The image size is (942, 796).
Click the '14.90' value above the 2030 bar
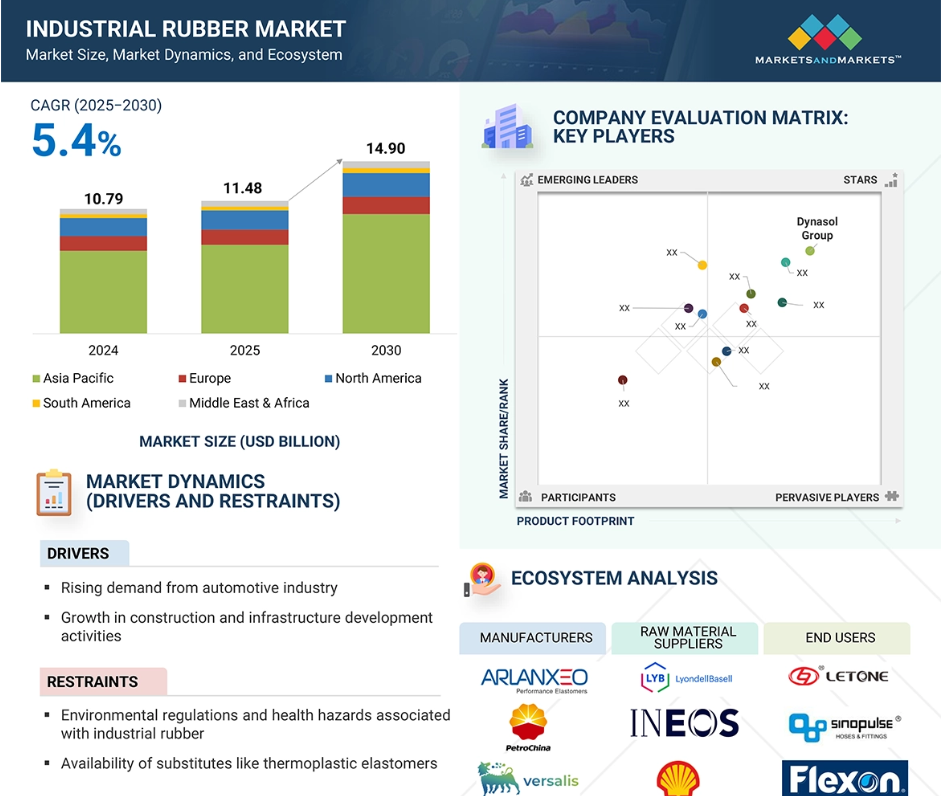tap(386, 148)
